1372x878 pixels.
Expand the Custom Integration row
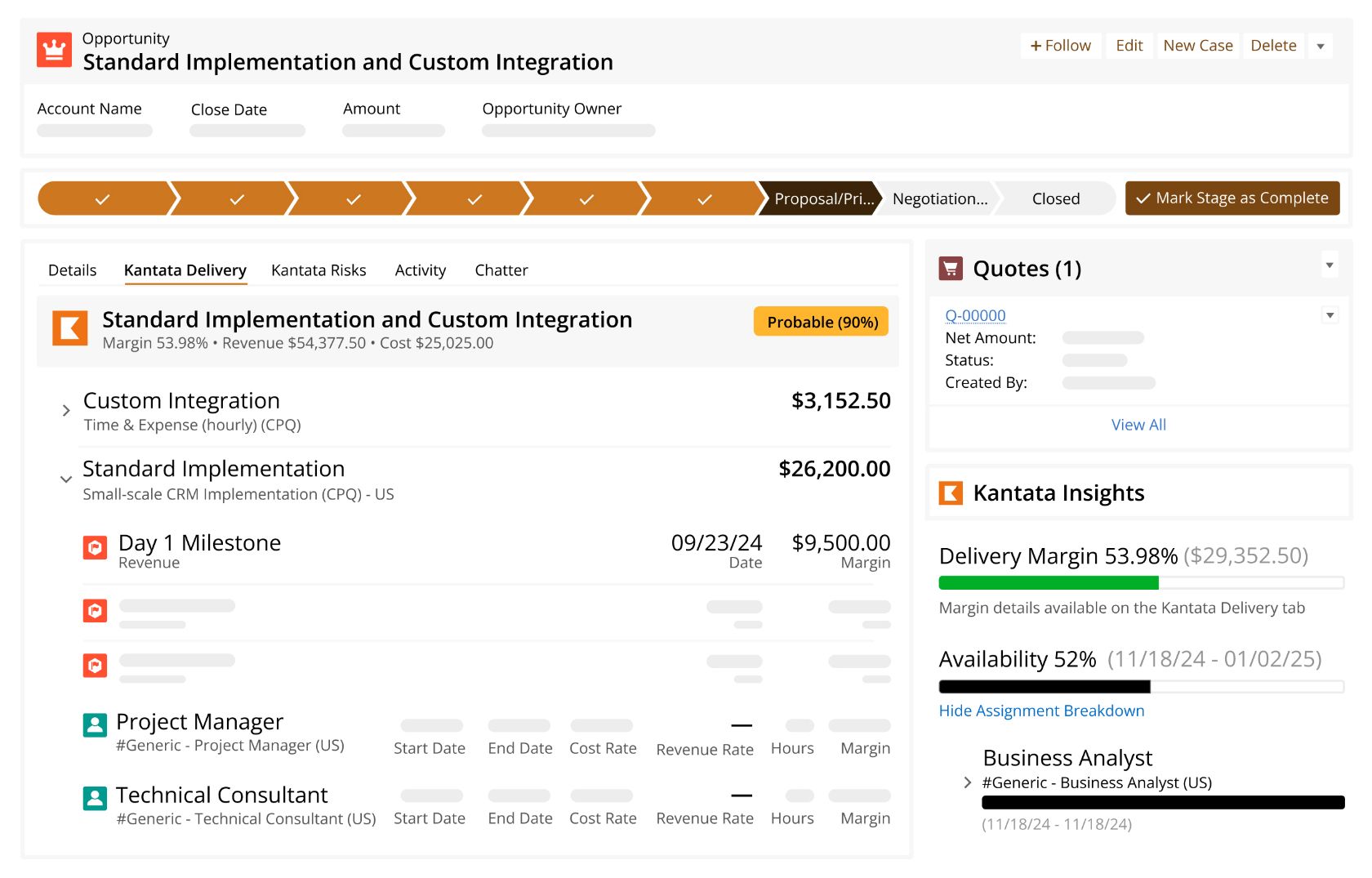[66, 411]
